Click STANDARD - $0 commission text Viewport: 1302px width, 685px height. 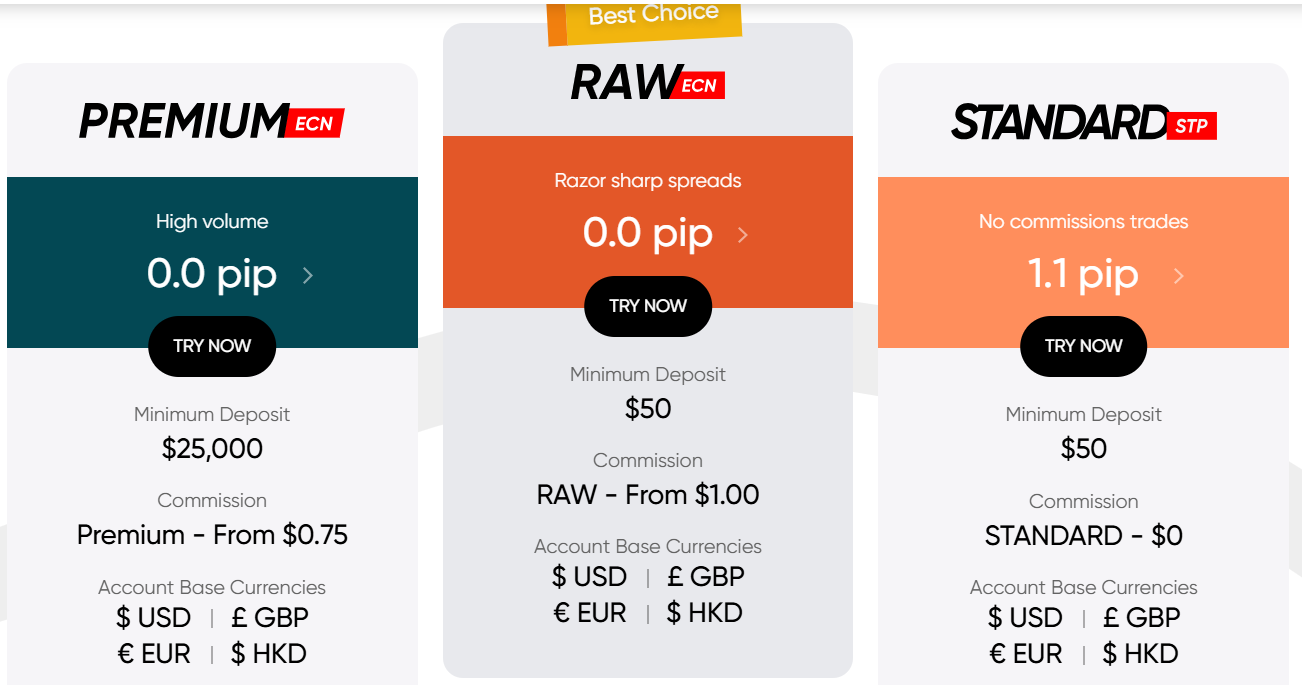(1083, 536)
